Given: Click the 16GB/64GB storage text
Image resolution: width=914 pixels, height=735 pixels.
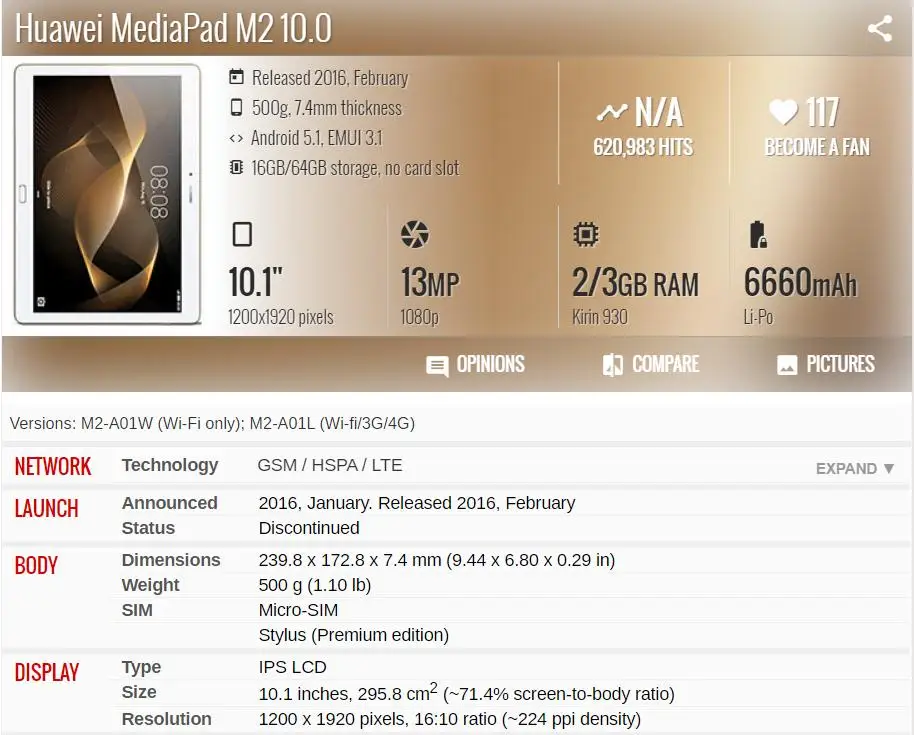Looking at the screenshot, I should coord(355,168).
